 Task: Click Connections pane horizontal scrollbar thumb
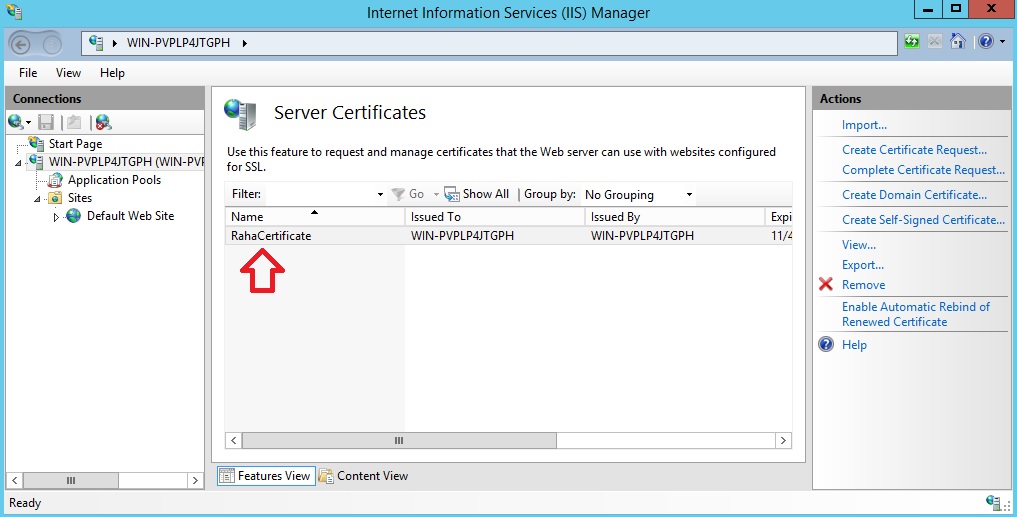(x=71, y=481)
